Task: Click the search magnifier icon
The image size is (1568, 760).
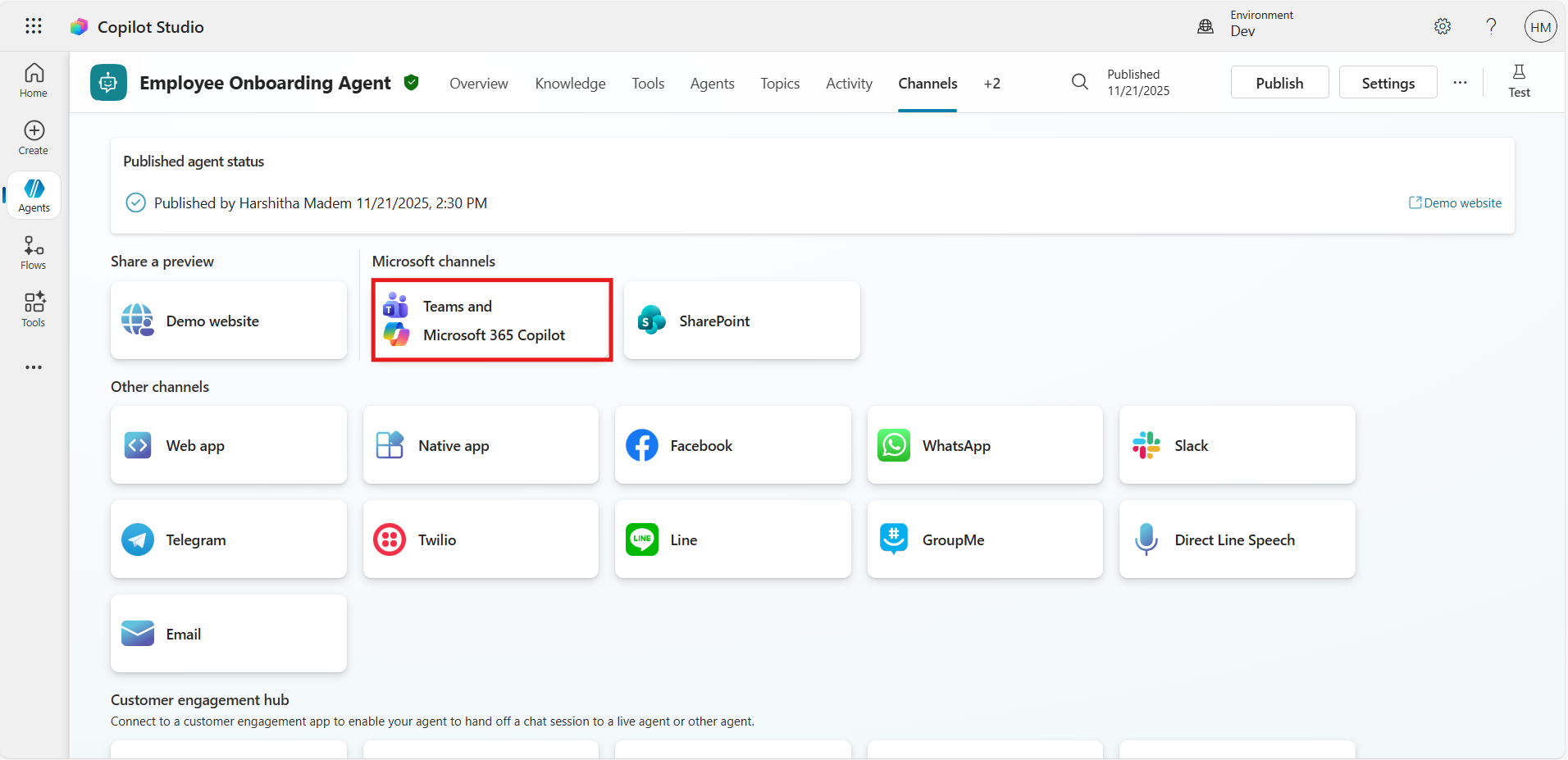Action: point(1080,82)
